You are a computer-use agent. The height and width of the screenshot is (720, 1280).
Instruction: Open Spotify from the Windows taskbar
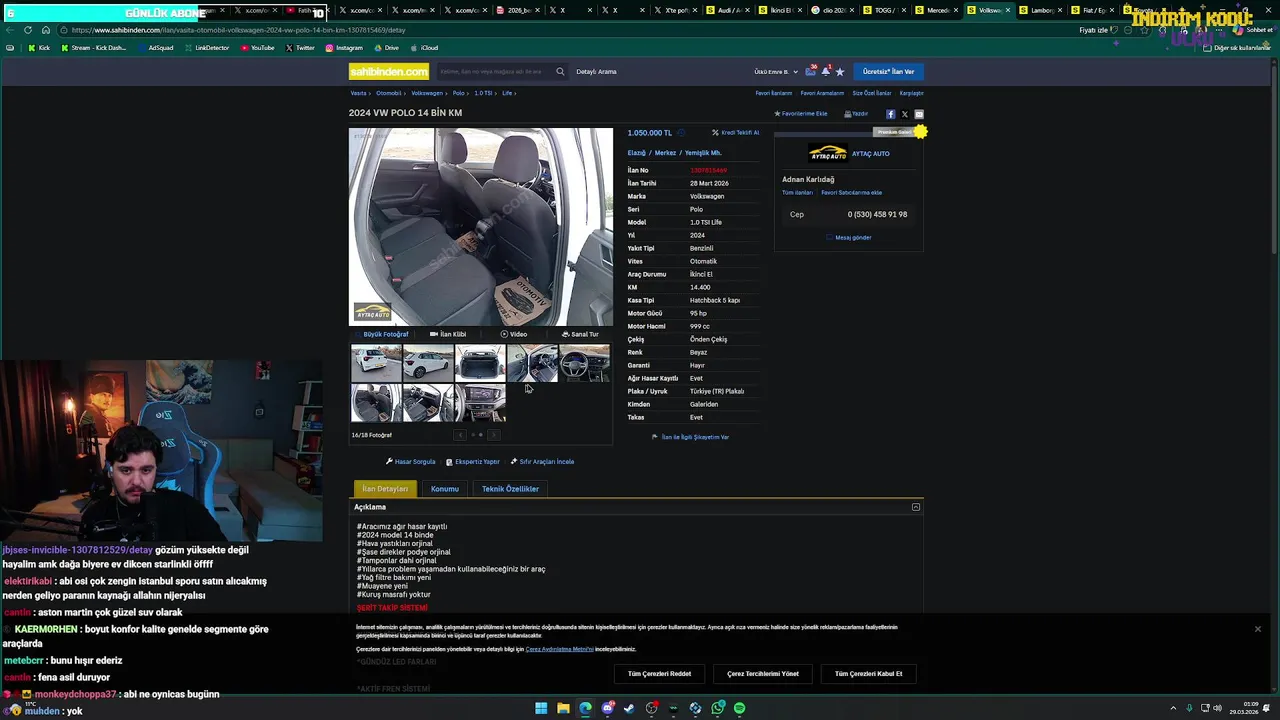click(739, 708)
